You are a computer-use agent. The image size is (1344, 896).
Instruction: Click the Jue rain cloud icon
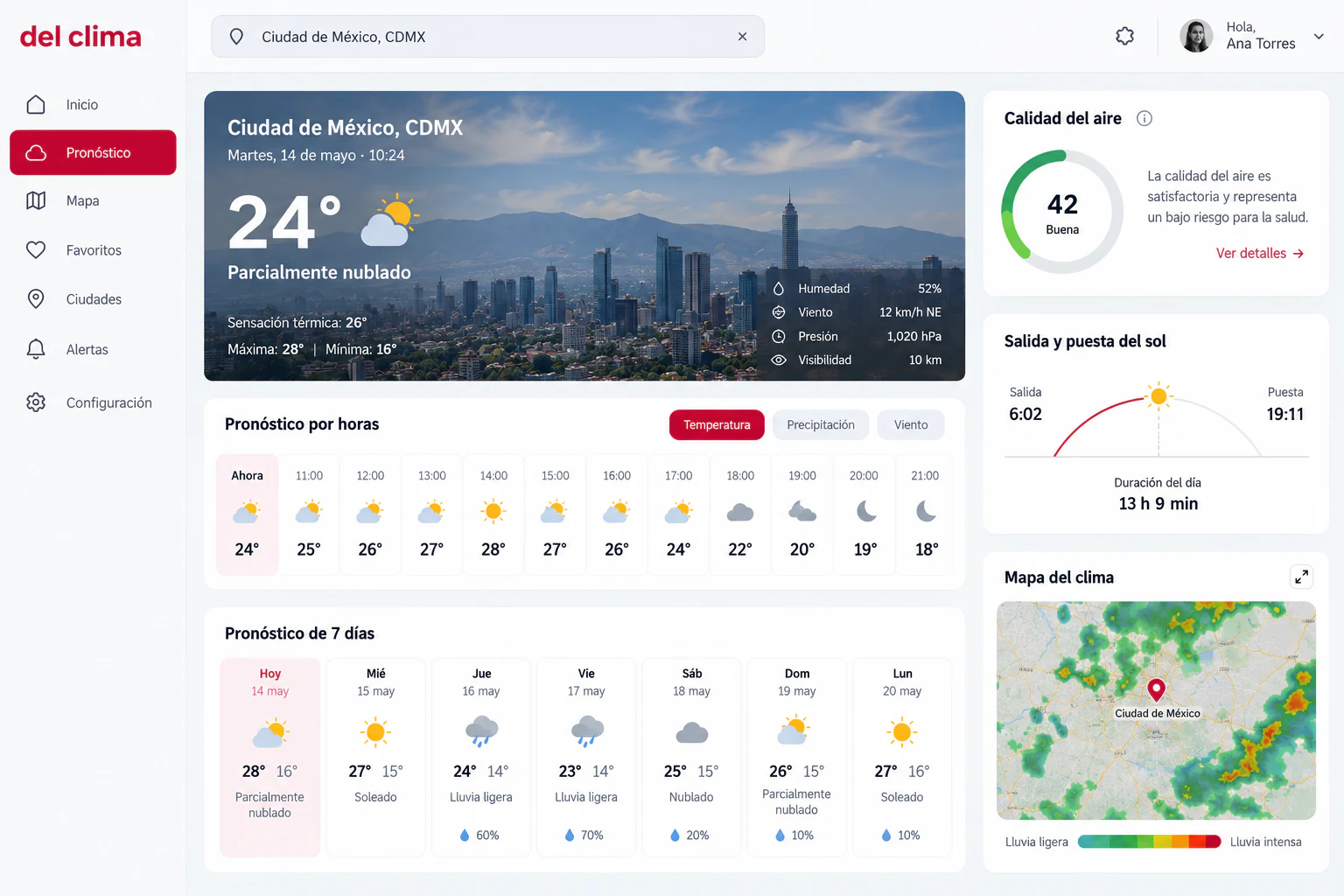point(481,731)
